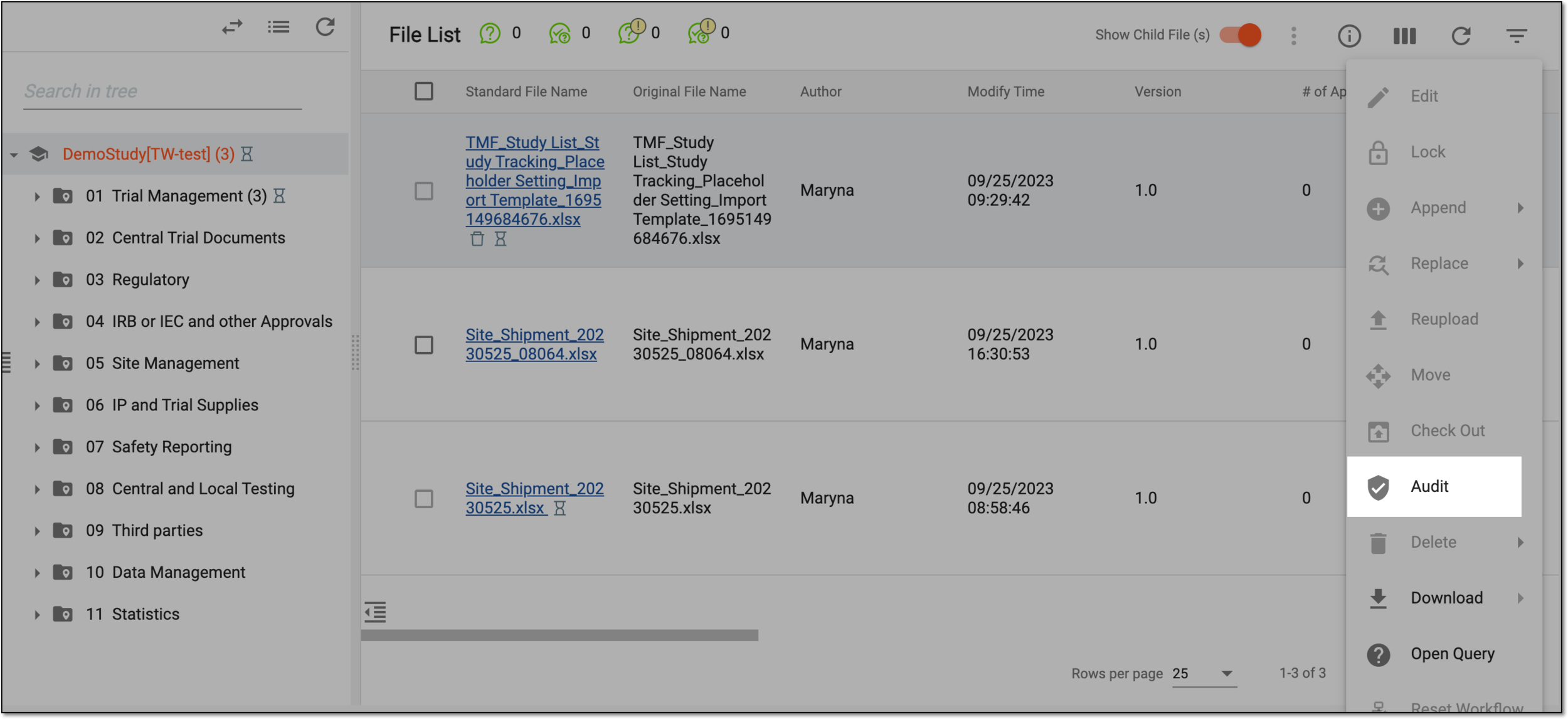Viewport: 1568px width, 719px height.
Task: Open the filter icon in File List header
Action: point(1517,36)
